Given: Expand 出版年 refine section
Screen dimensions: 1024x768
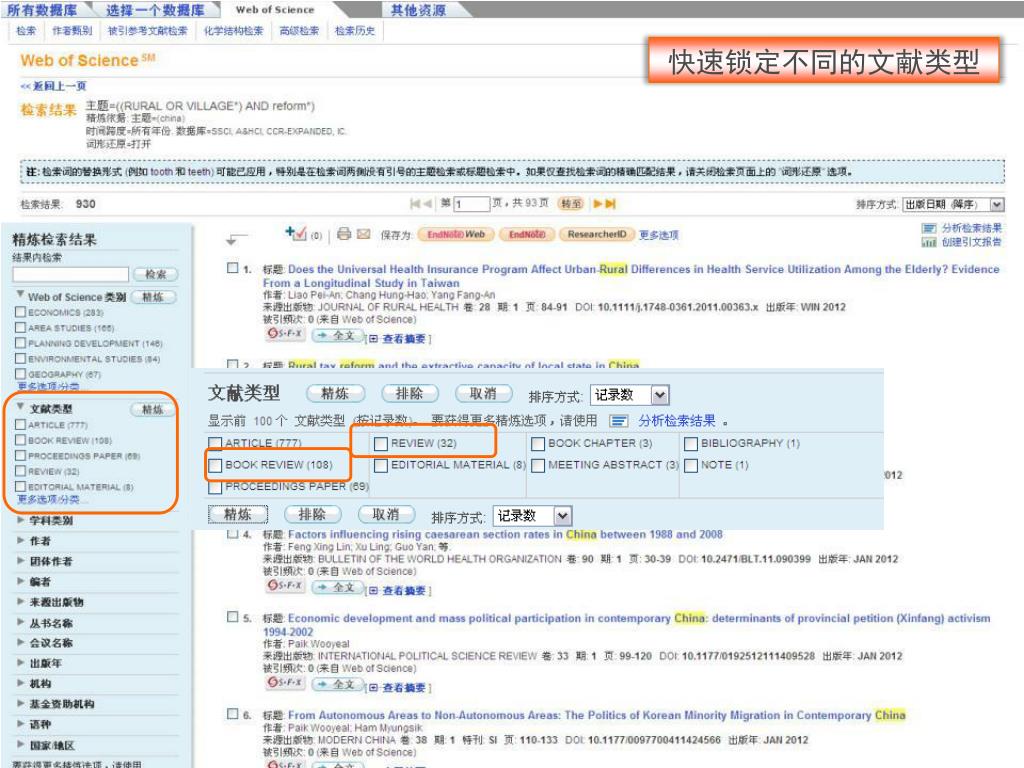Looking at the screenshot, I should coord(21,663).
